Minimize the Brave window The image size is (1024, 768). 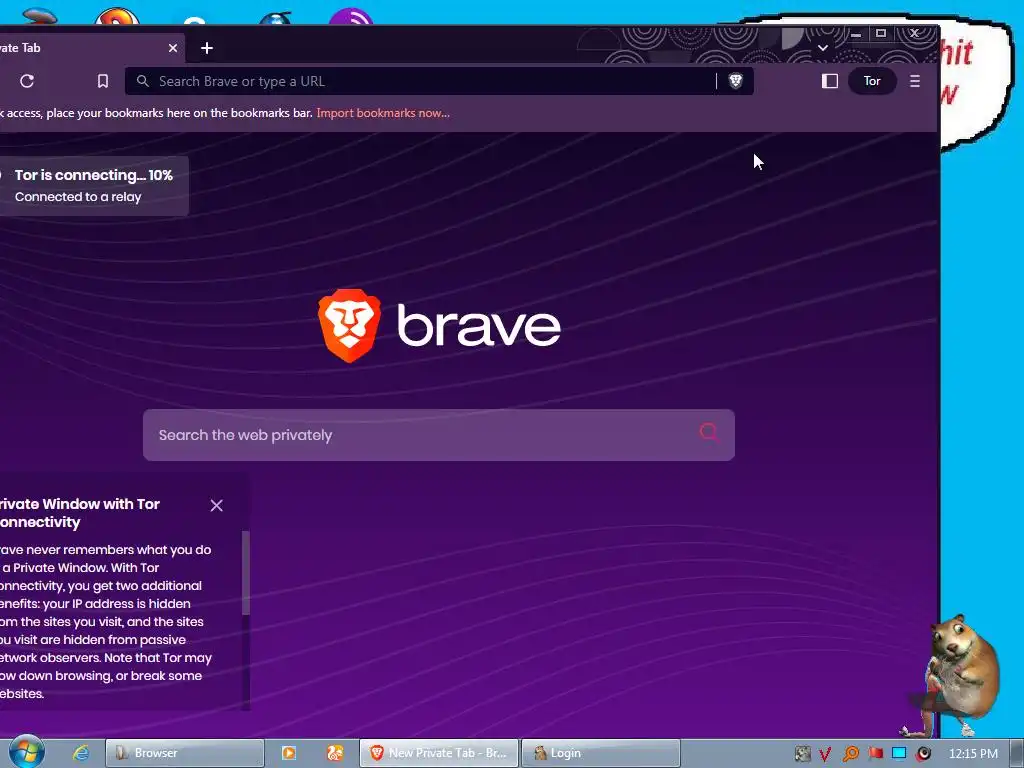[x=856, y=33]
